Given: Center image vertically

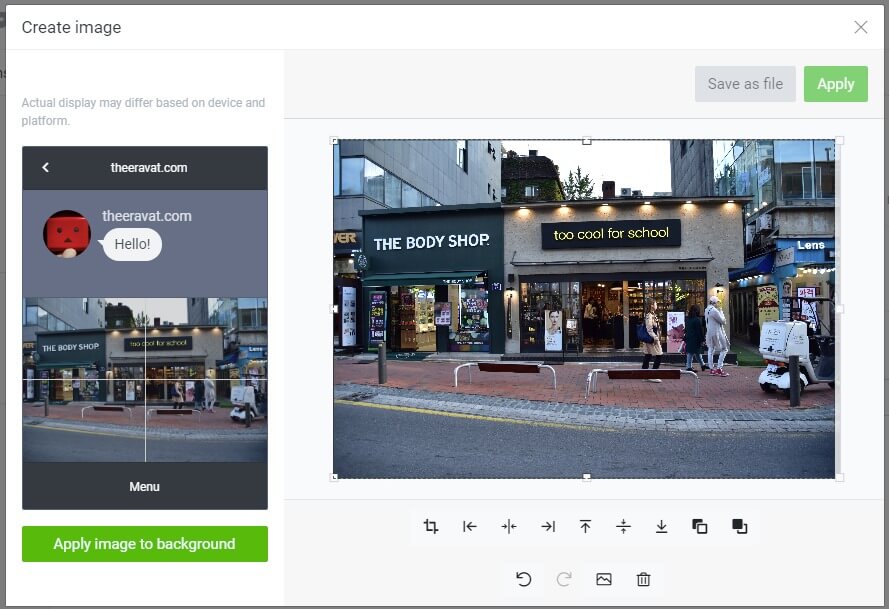Looking at the screenshot, I should tap(623, 526).
